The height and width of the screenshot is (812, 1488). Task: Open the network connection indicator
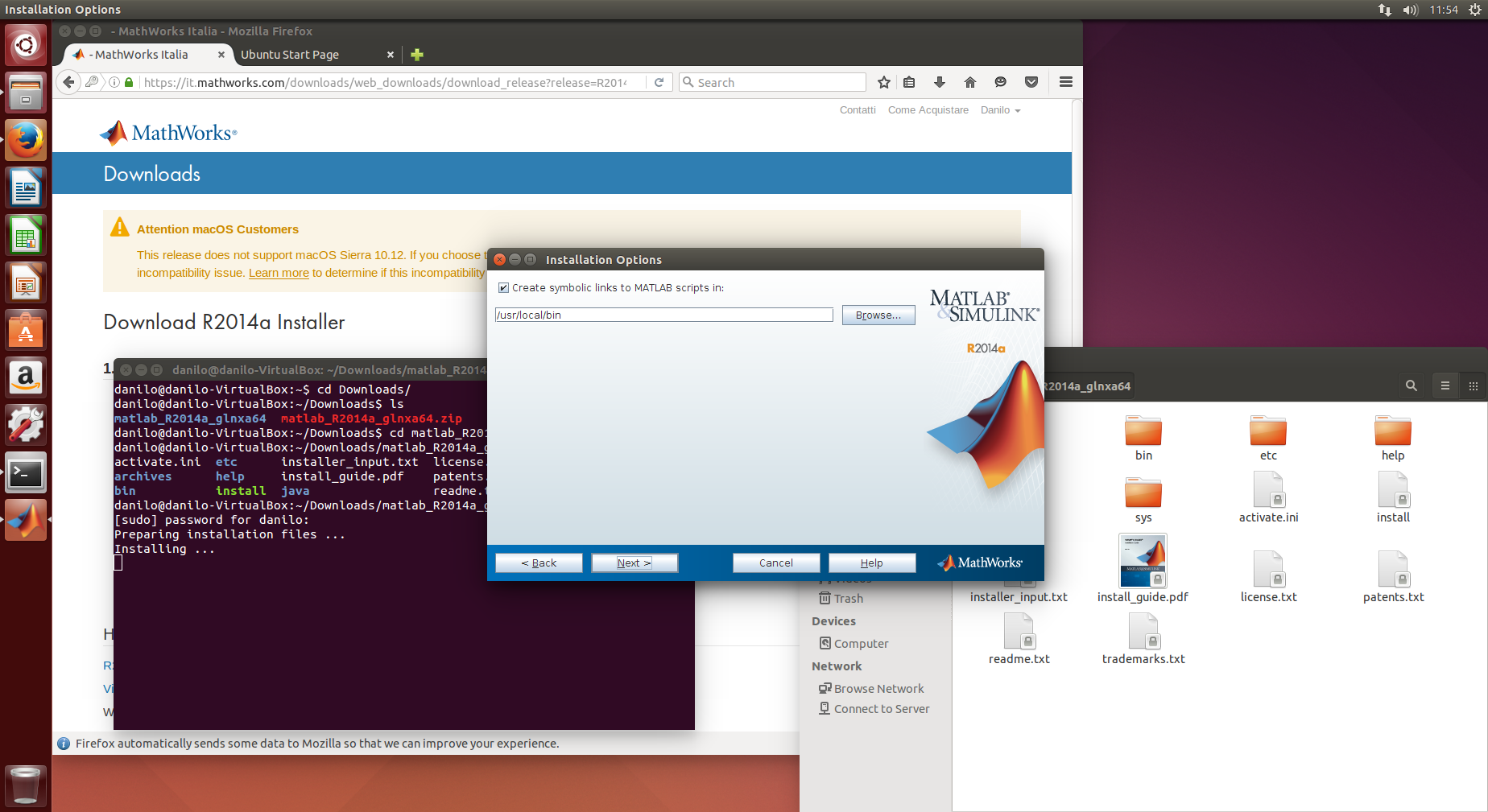[1384, 10]
